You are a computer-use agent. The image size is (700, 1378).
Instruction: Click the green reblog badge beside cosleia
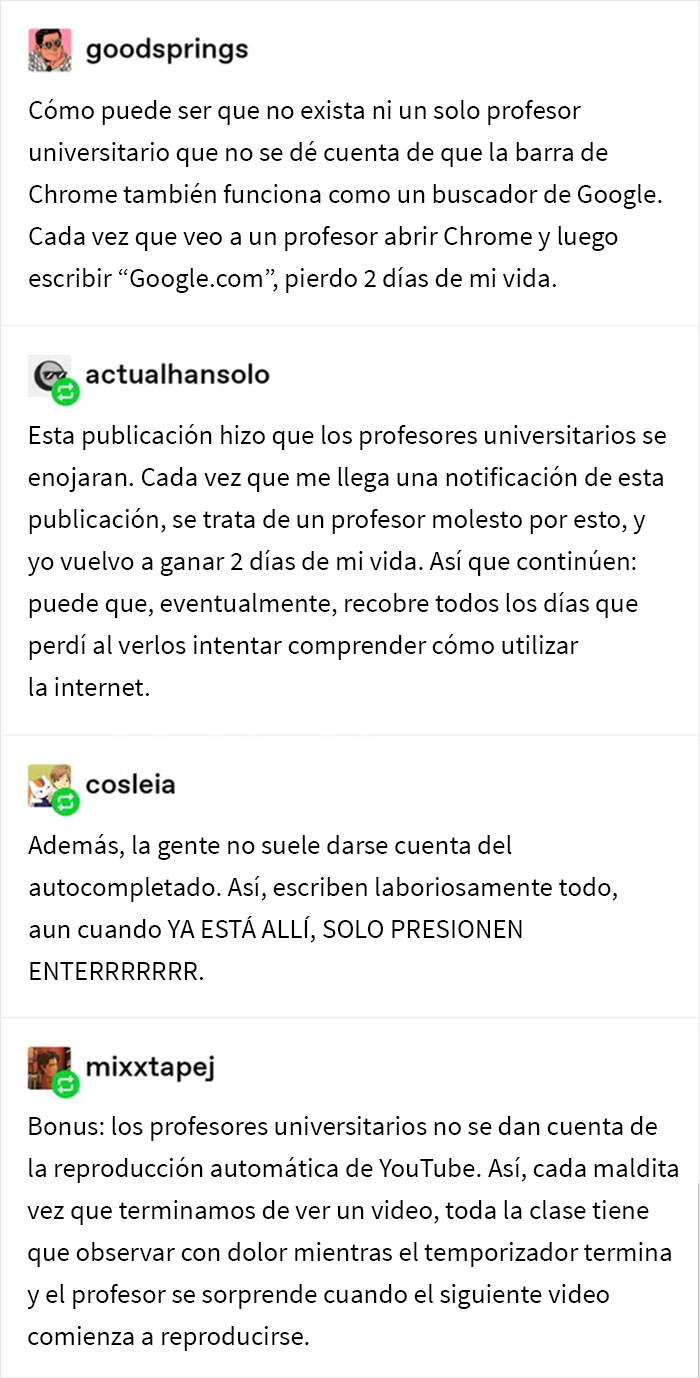tap(66, 801)
